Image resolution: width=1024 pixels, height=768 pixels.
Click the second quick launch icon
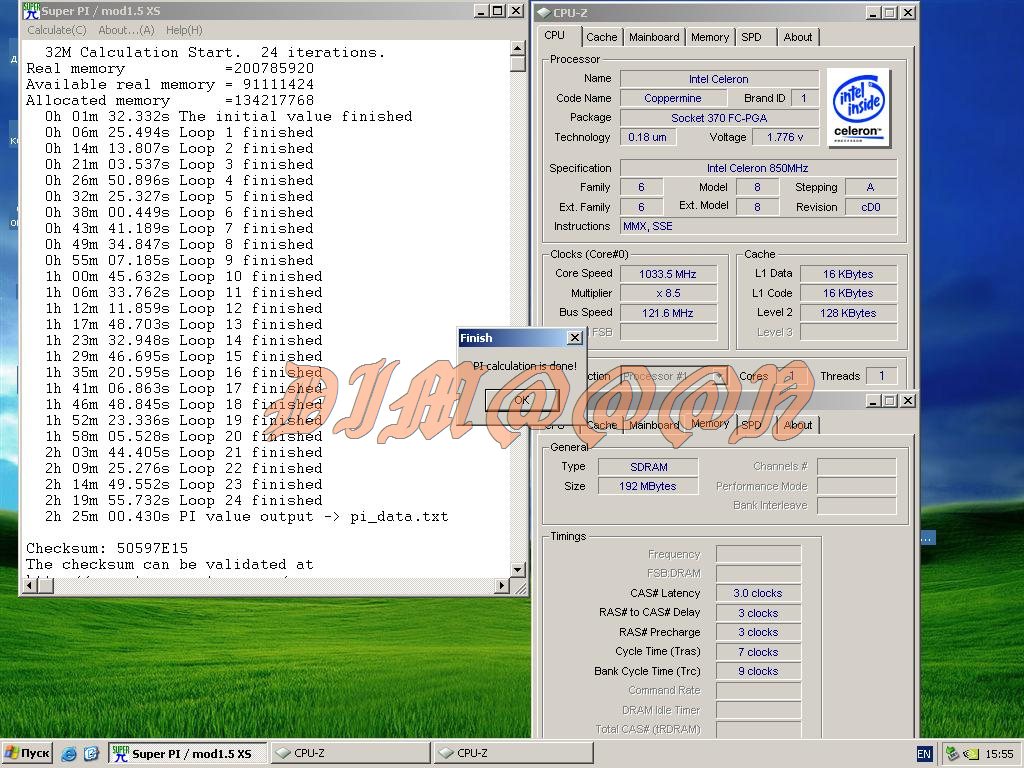[91, 754]
